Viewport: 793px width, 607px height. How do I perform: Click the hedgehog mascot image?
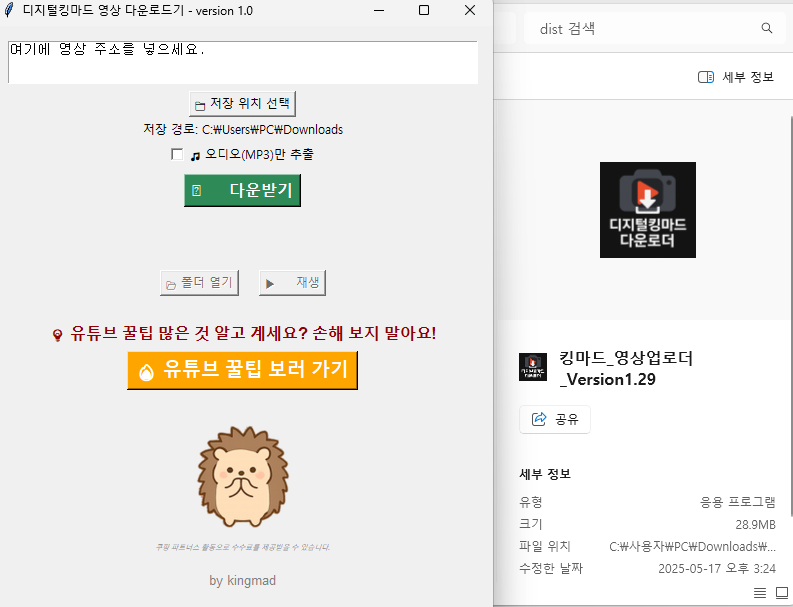[243, 476]
